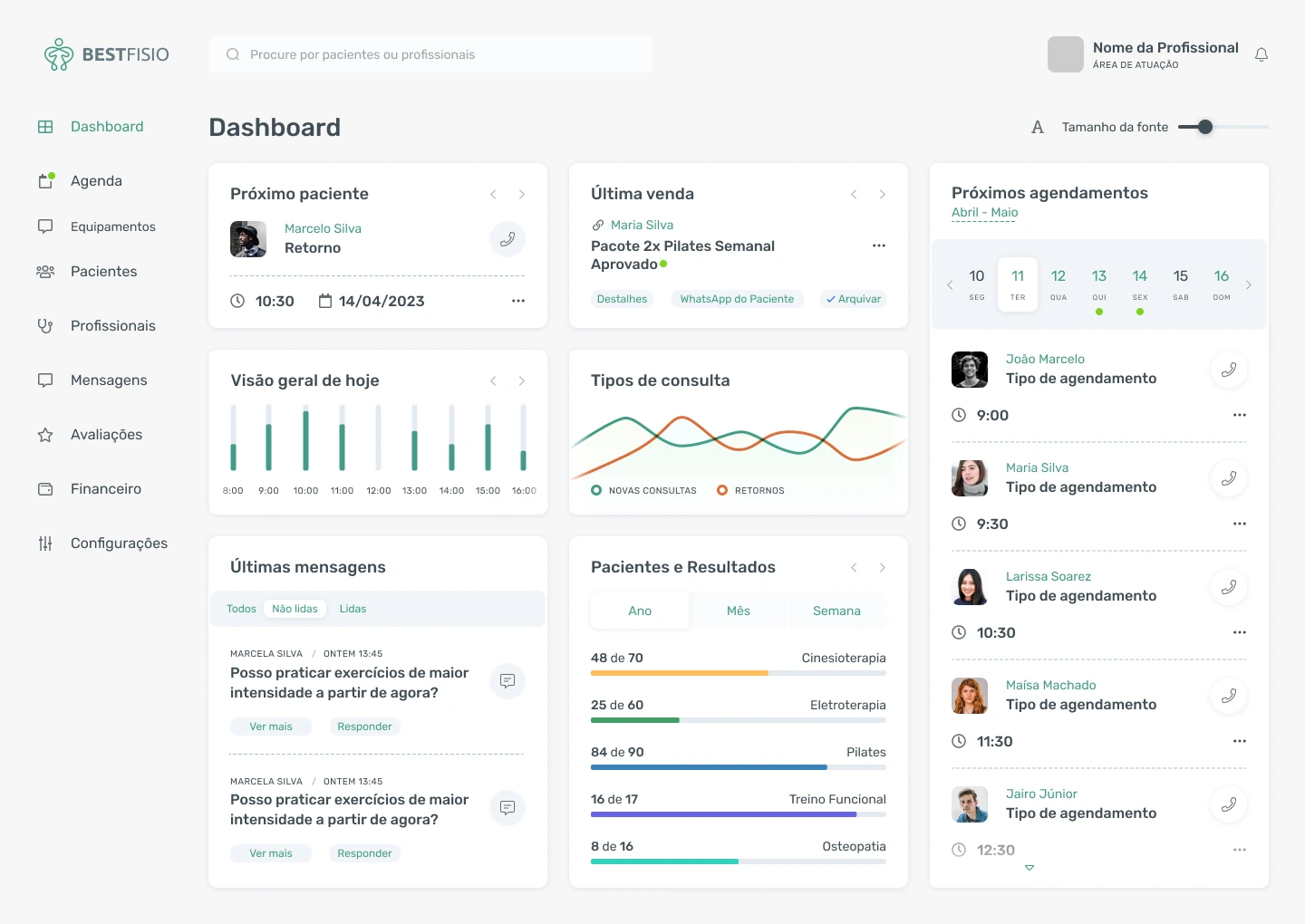
Task: Show next patient in Próximo paciente card
Action: (x=522, y=194)
